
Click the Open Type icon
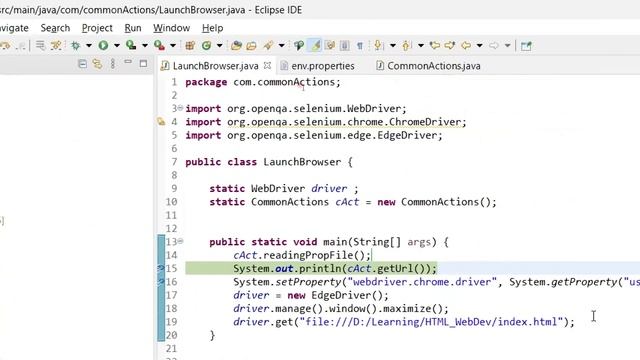pyautogui.click(x=236, y=45)
